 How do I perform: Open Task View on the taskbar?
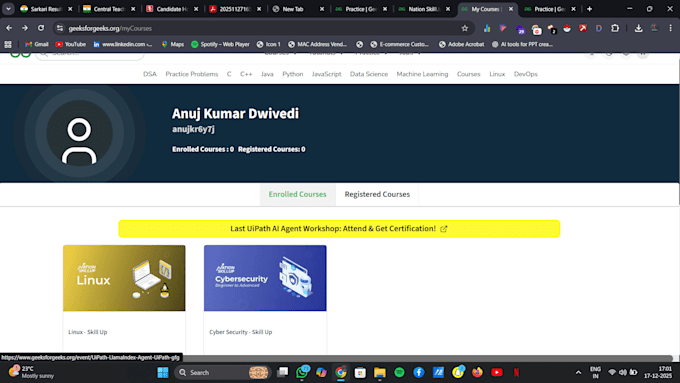[283, 372]
